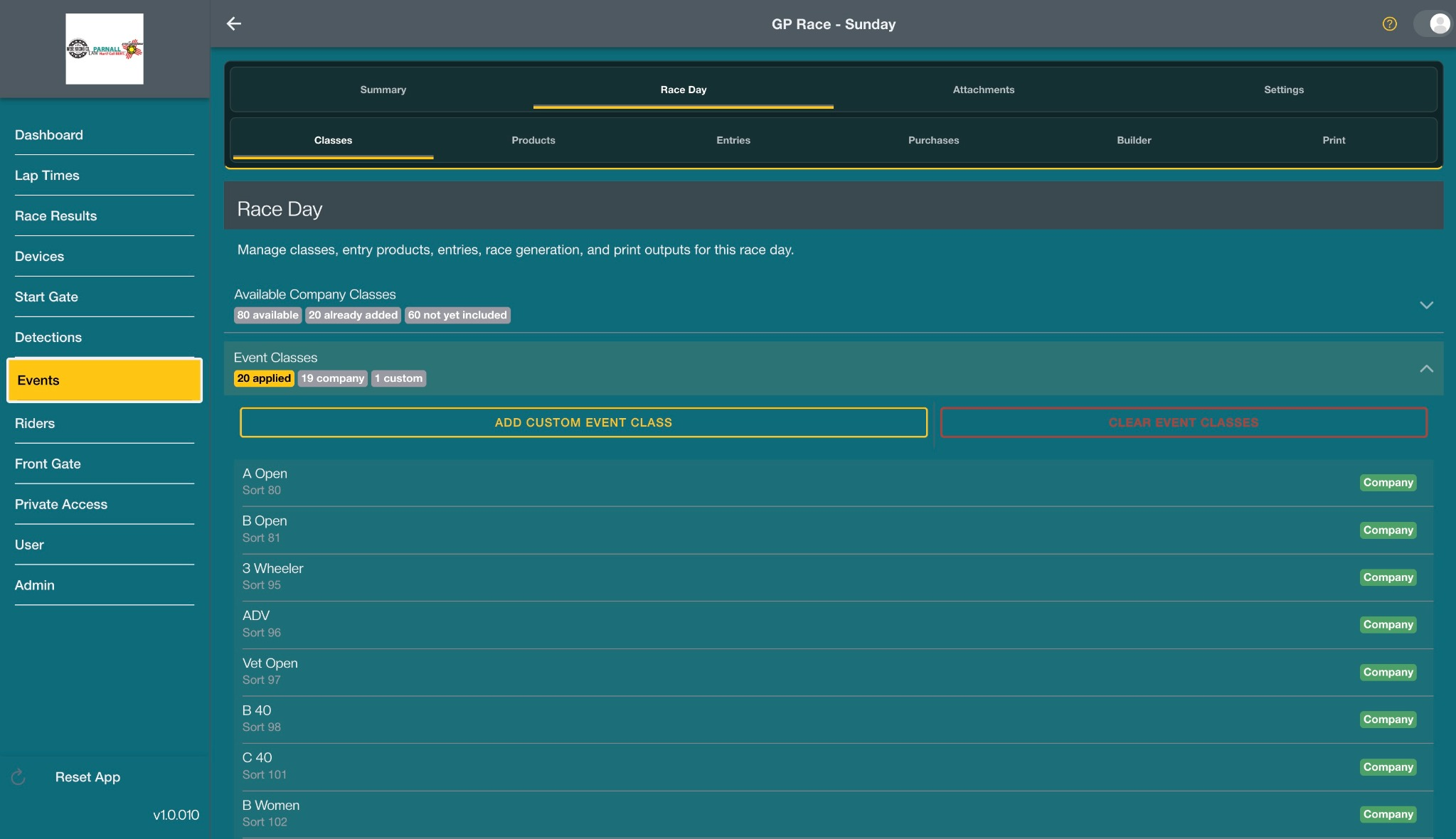Viewport: 1456px width, 839px height.
Task: Select the Race Day tab
Action: pyautogui.click(x=683, y=90)
